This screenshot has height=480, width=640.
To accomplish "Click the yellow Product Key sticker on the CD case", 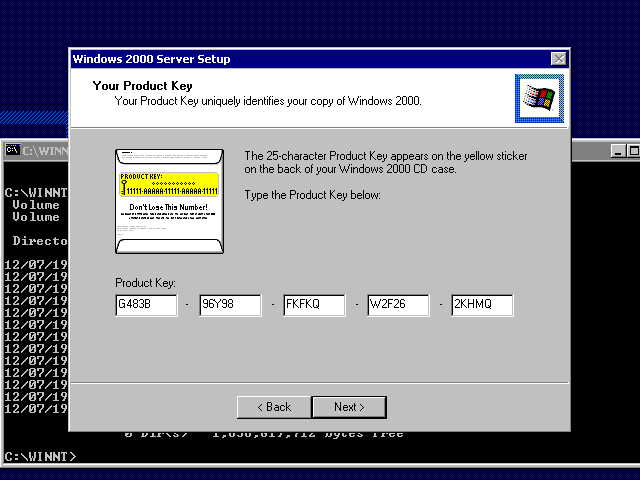I will pyautogui.click(x=168, y=185).
